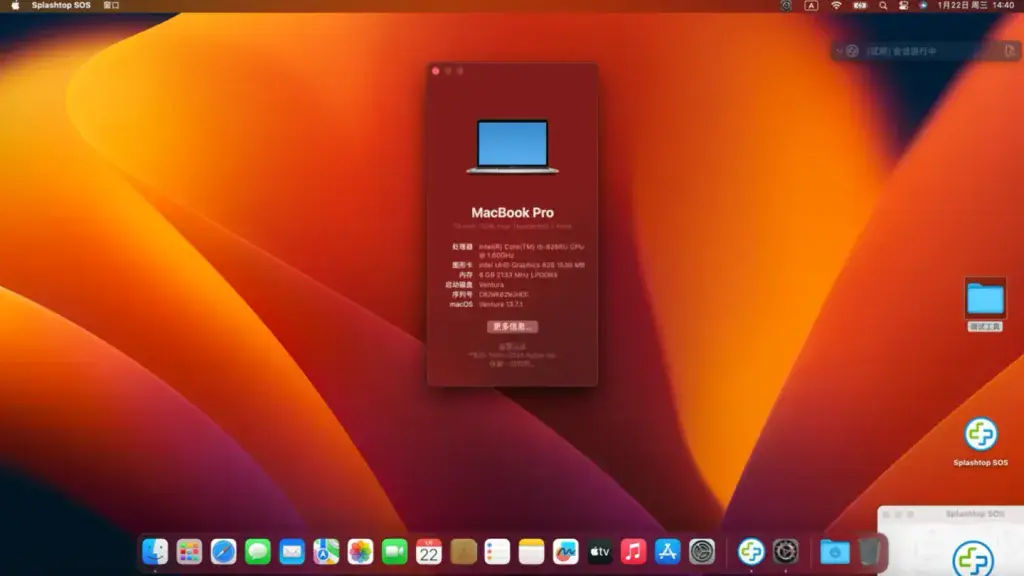Open the Splashtop SOS app menu
Viewport: 1024px width, 576px height.
(61, 5)
